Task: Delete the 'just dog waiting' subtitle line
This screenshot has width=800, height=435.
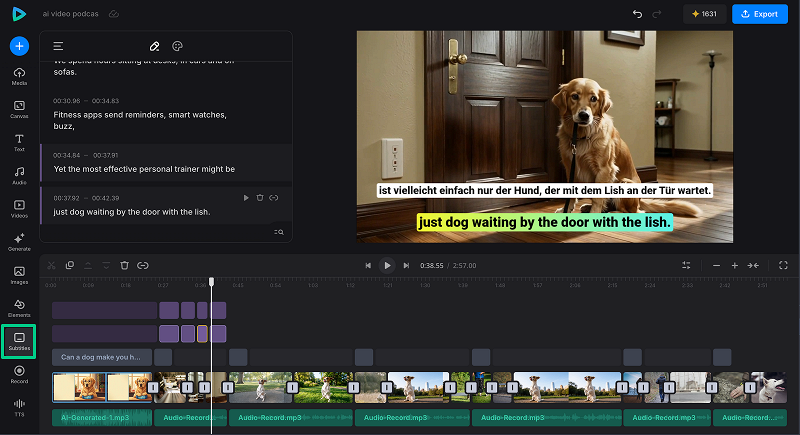Action: pos(260,198)
